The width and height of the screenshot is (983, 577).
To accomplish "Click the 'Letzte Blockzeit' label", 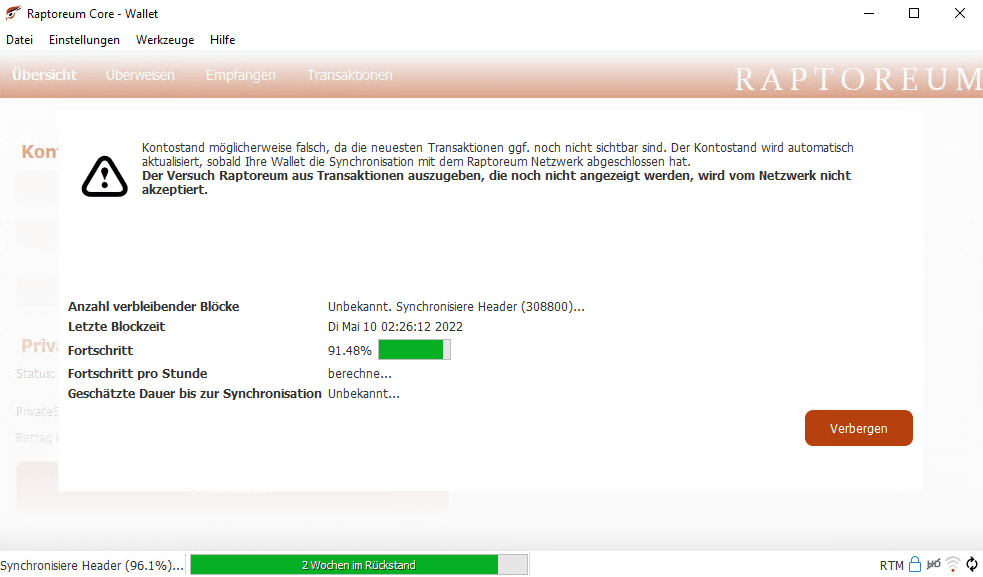I will pyautogui.click(x=117, y=327).
